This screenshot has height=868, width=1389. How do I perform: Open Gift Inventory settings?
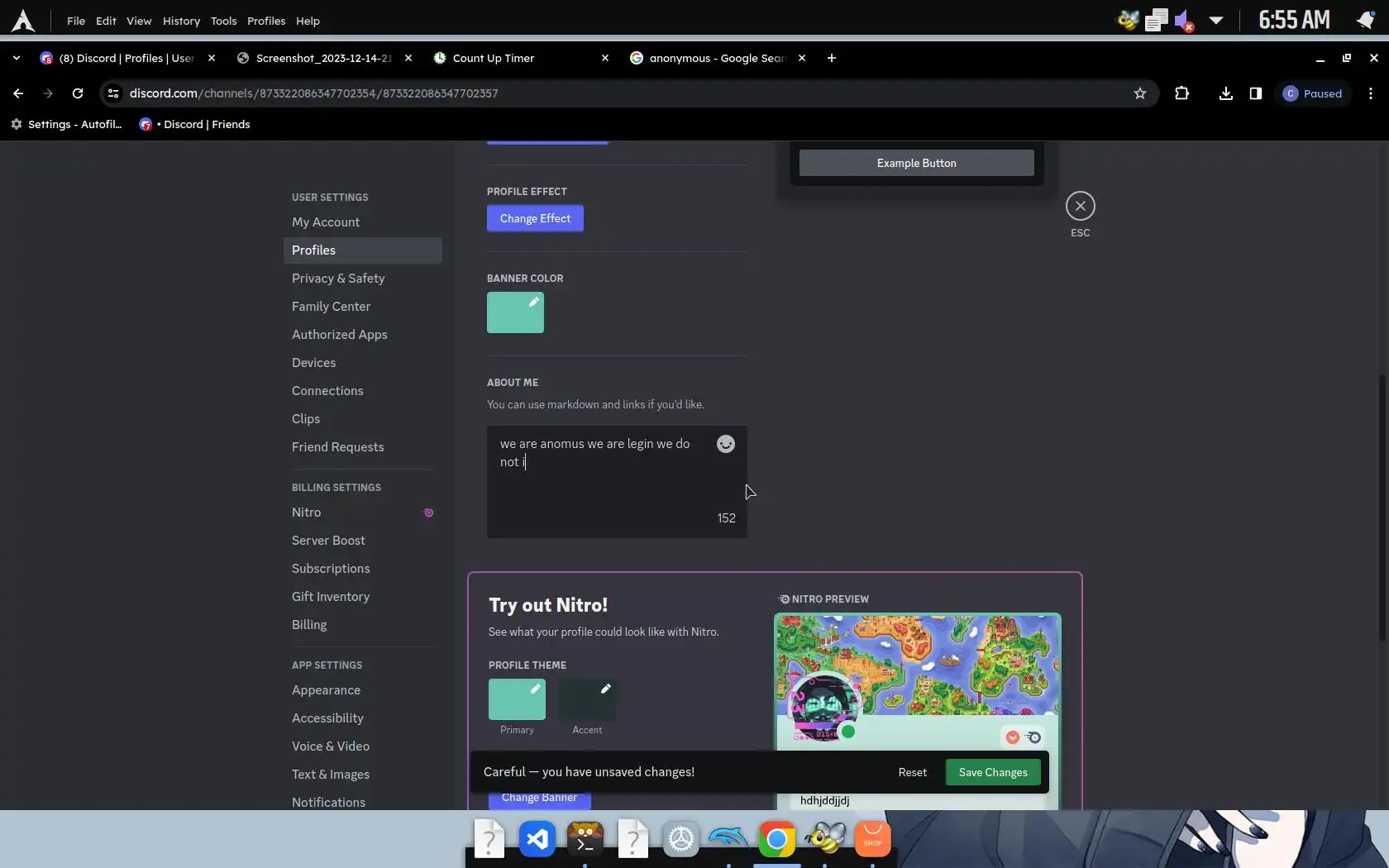pyautogui.click(x=362, y=597)
